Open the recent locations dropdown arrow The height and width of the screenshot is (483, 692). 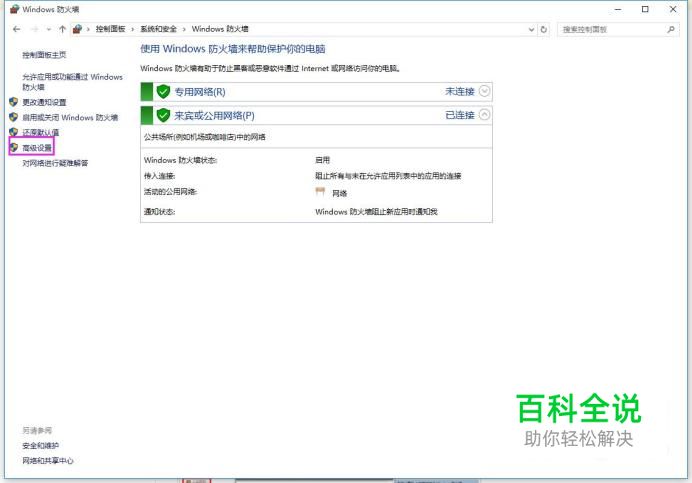pyautogui.click(x=49, y=30)
